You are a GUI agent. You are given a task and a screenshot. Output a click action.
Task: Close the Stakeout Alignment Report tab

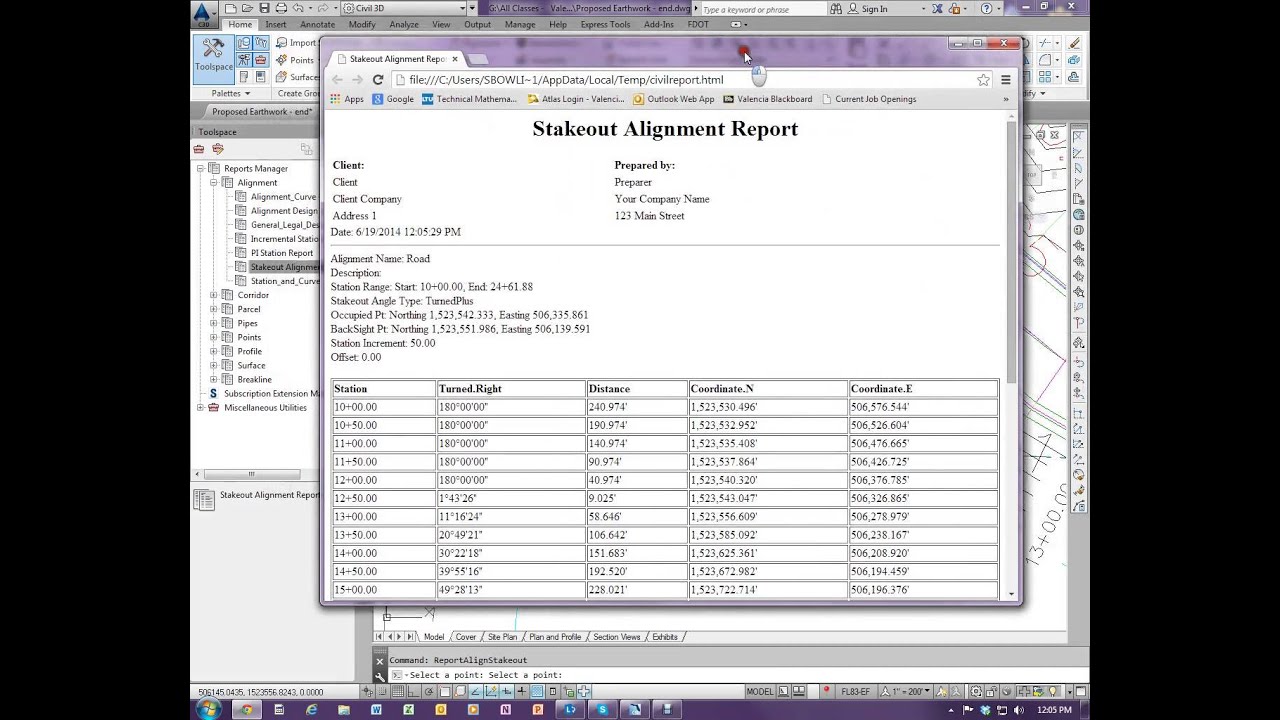[454, 59]
